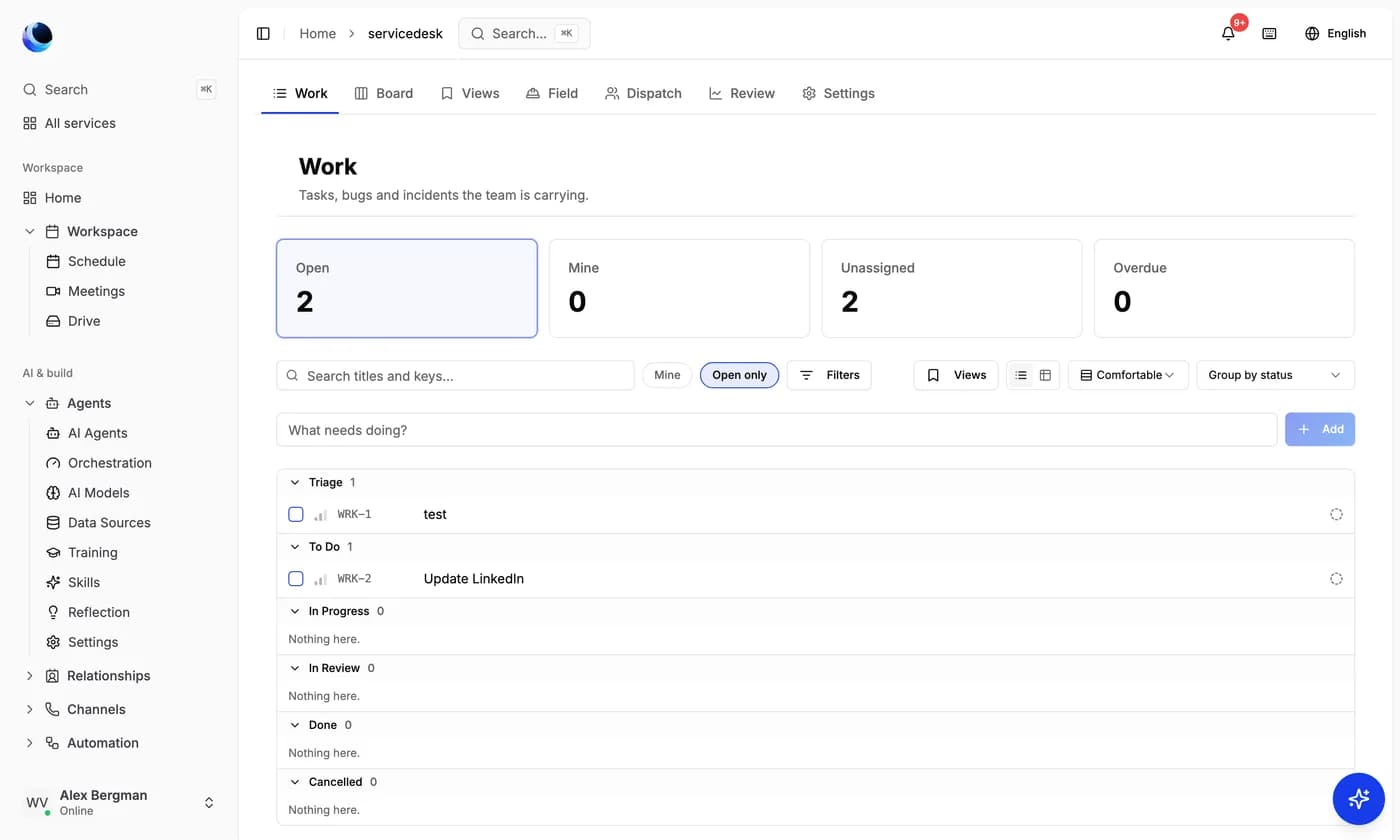Collapse the In Progress group
The width and height of the screenshot is (1400, 840).
tap(295, 611)
